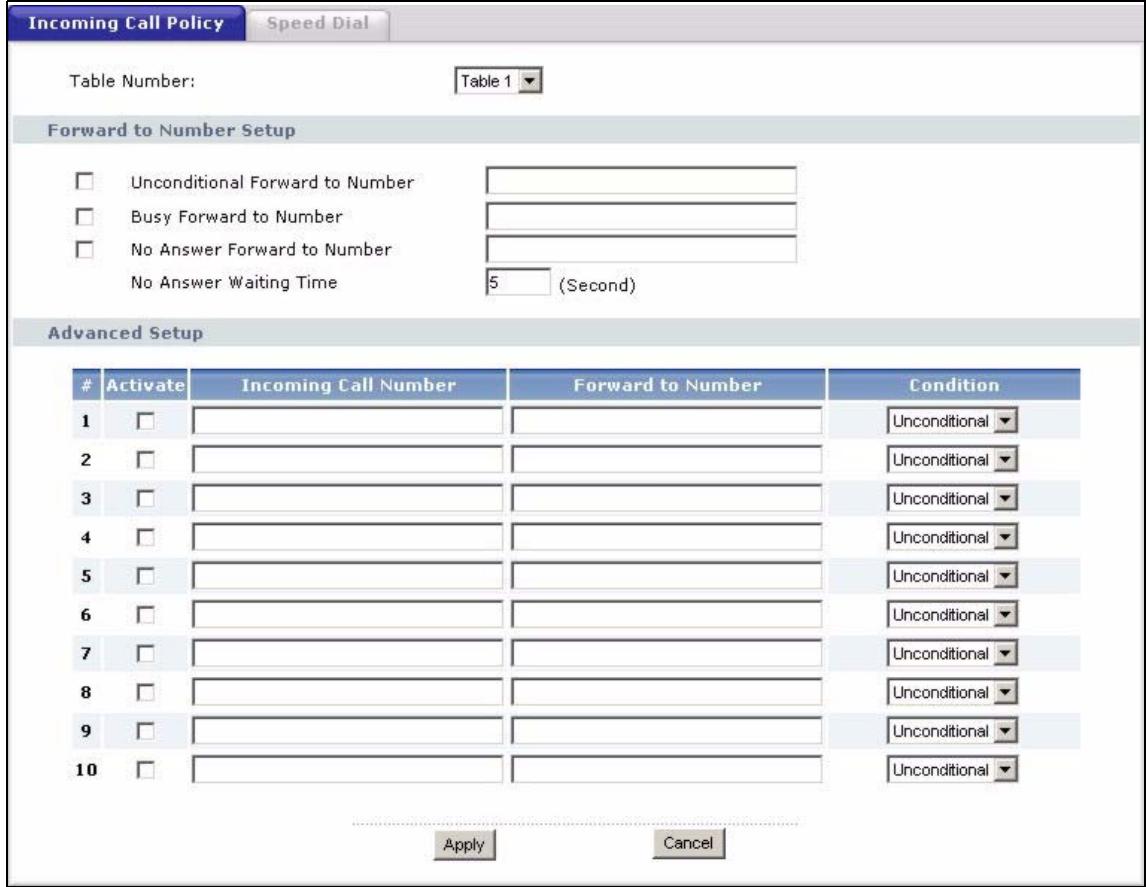
Task: Click Incoming Call Number field in row 2
Action: click(x=348, y=460)
